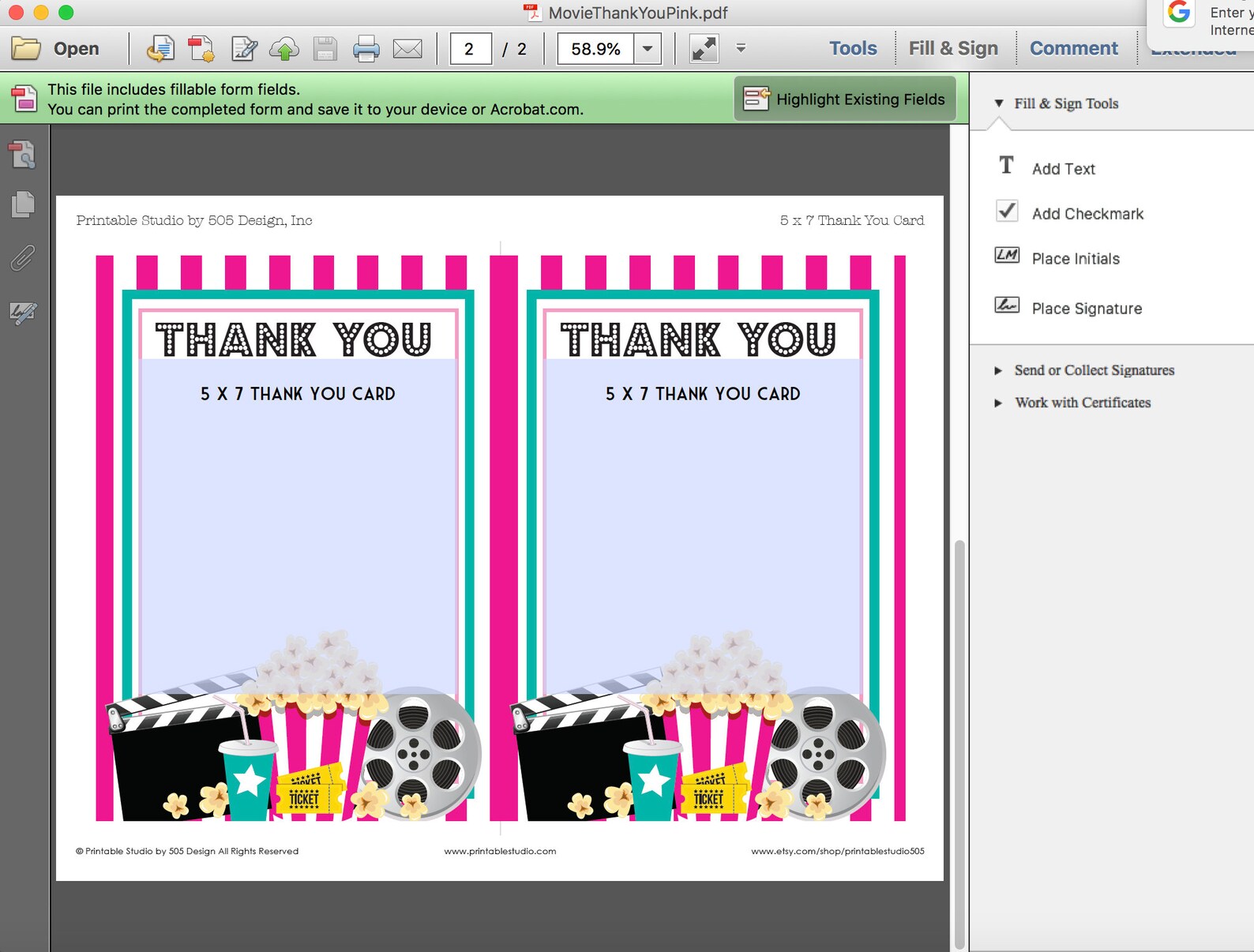This screenshot has height=952, width=1254.
Task: Click the signature icon beside Place Signature
Action: pyautogui.click(x=1007, y=305)
